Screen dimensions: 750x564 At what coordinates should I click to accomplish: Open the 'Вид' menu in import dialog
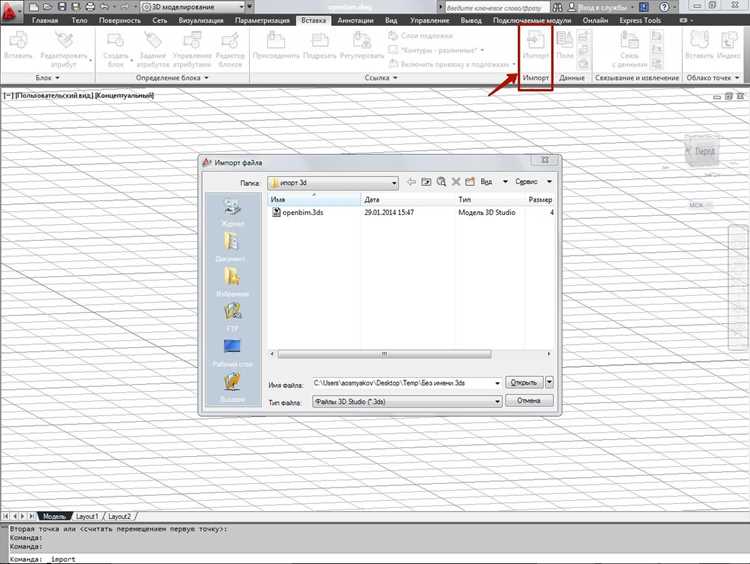tap(494, 182)
